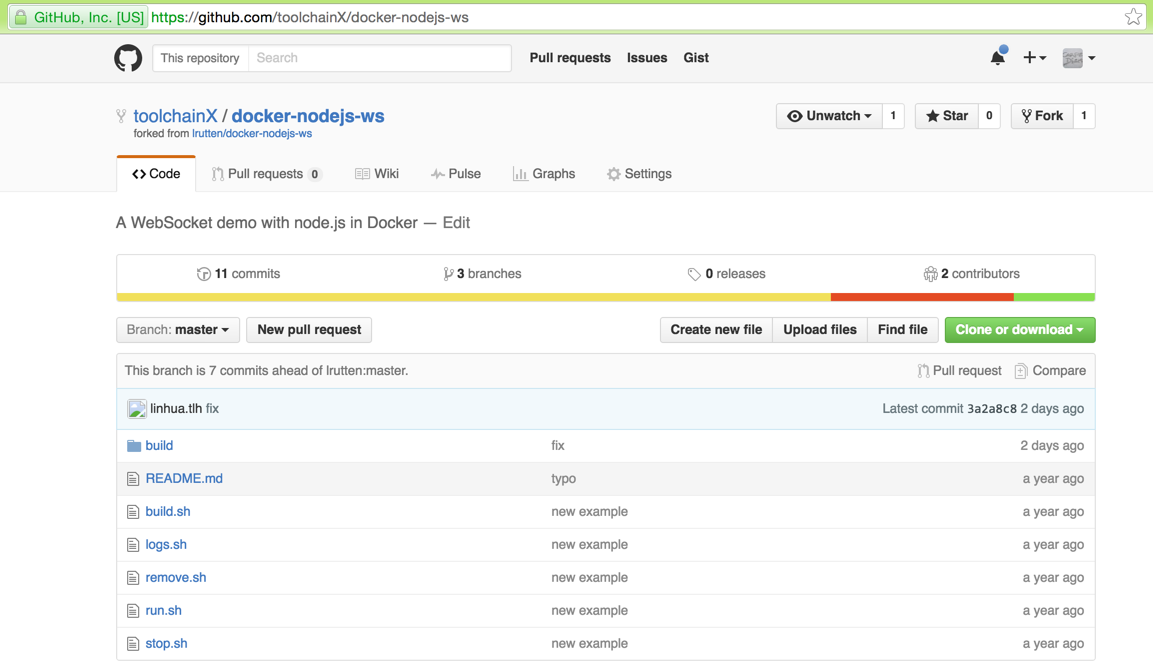Open logs.sh file
The image size is (1153, 668).
coord(166,545)
